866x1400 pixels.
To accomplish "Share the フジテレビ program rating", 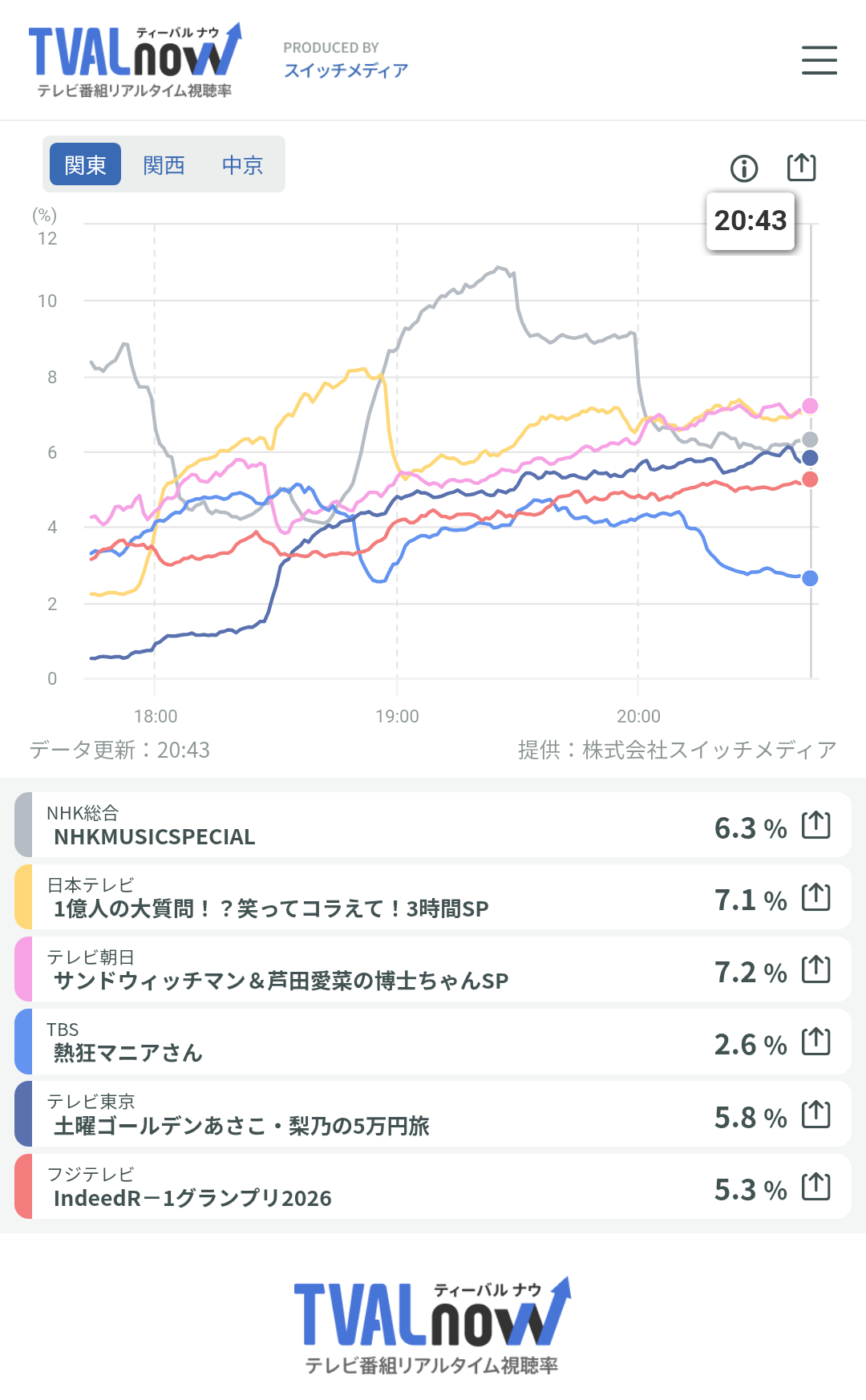I will coord(816,1186).
